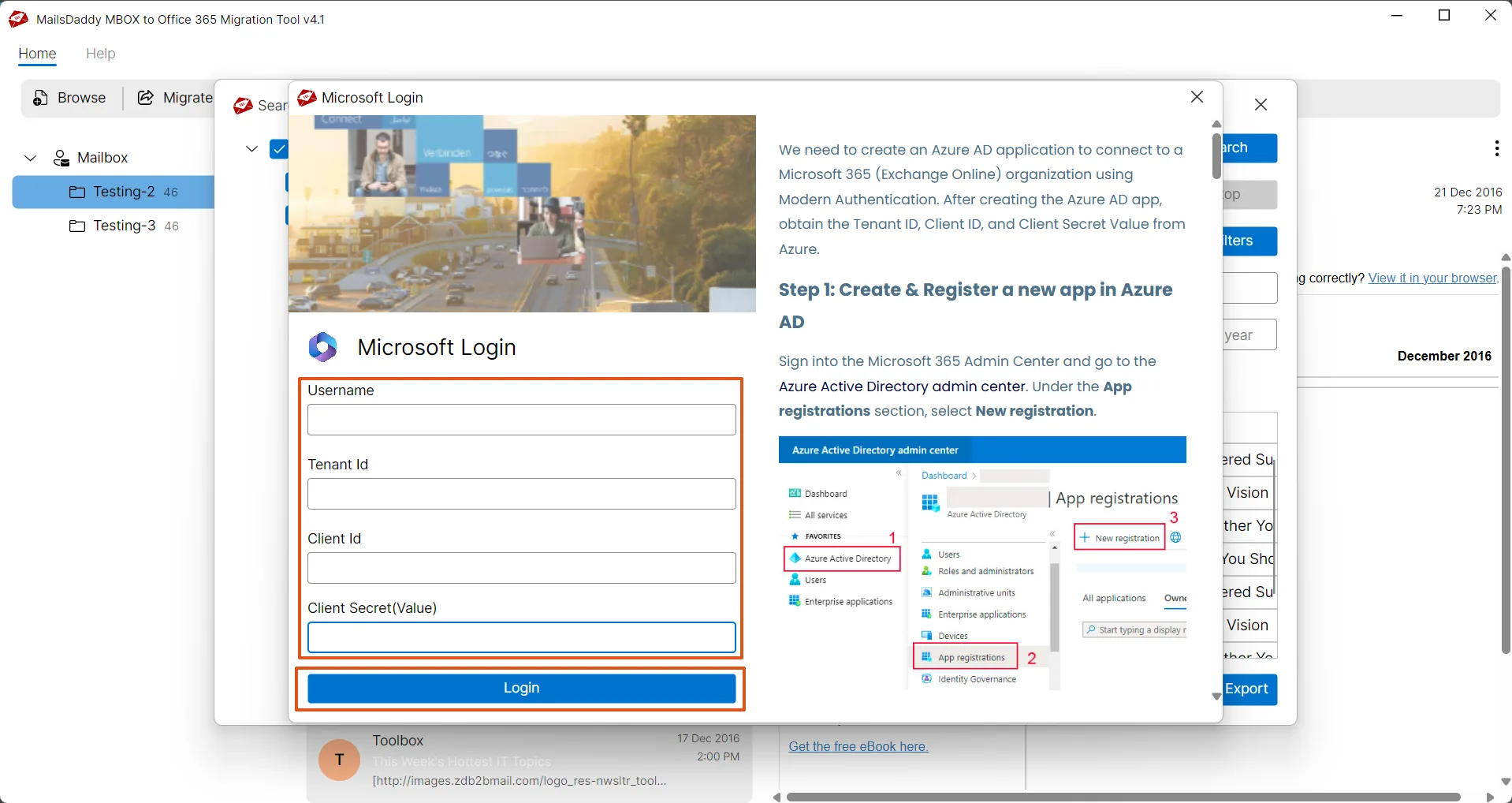The image size is (1512, 803).
Task: Click the Username input field
Action: click(521, 420)
